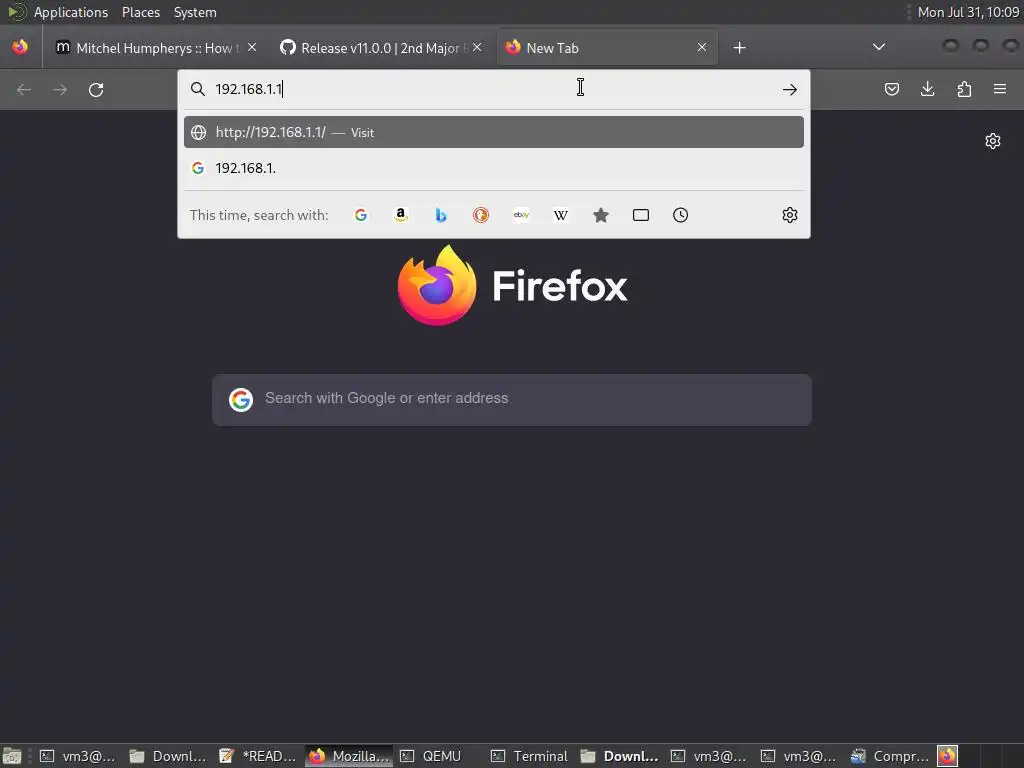This screenshot has width=1024, height=768.
Task: Open the Extensions puzzle icon
Action: pyautogui.click(x=964, y=89)
